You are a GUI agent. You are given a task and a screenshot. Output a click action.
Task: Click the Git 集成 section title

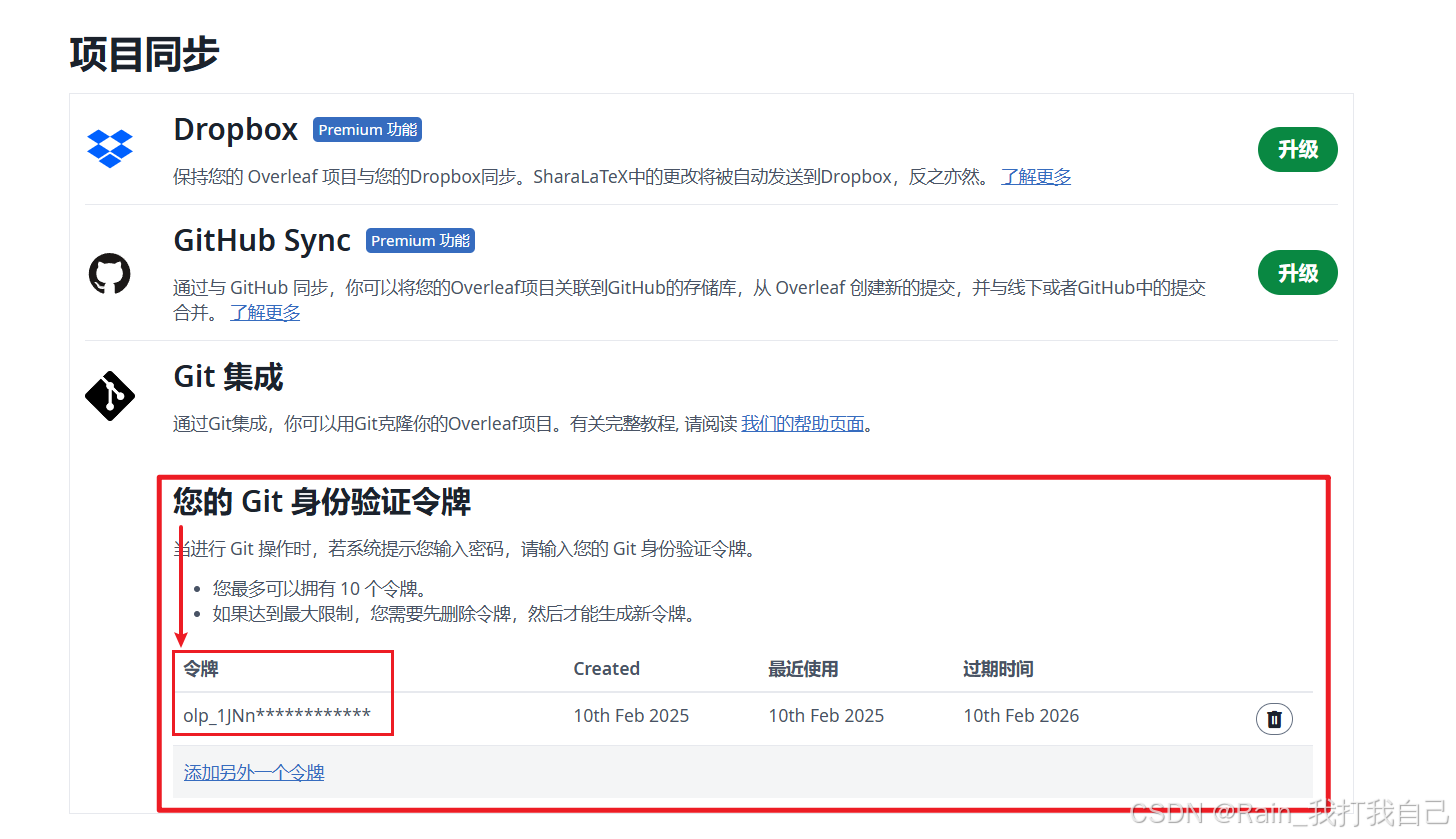tap(228, 377)
